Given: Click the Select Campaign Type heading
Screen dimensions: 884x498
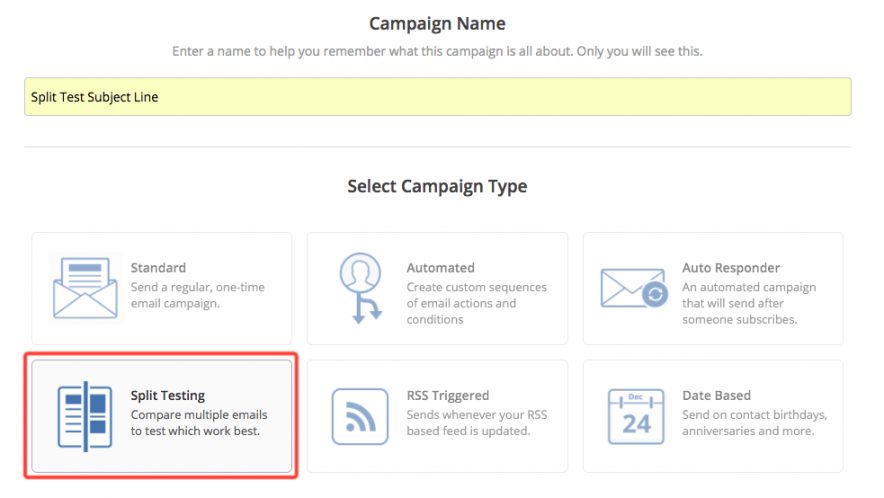Looking at the screenshot, I should point(437,186).
